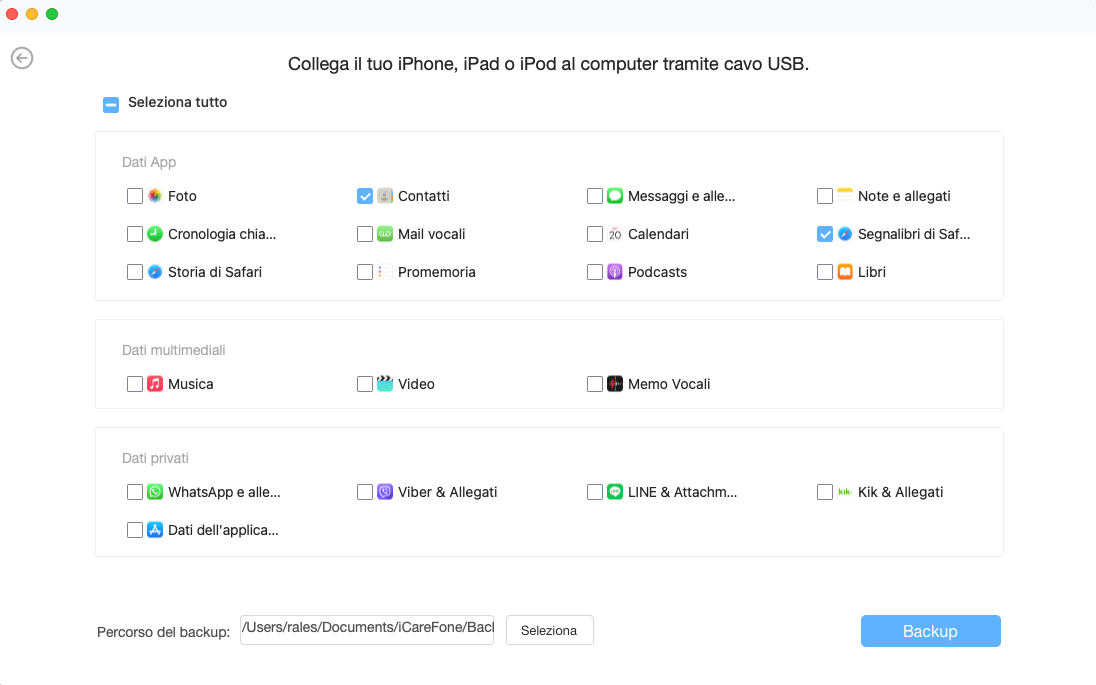Click the Cronologia chiamate phone icon

click(155, 234)
